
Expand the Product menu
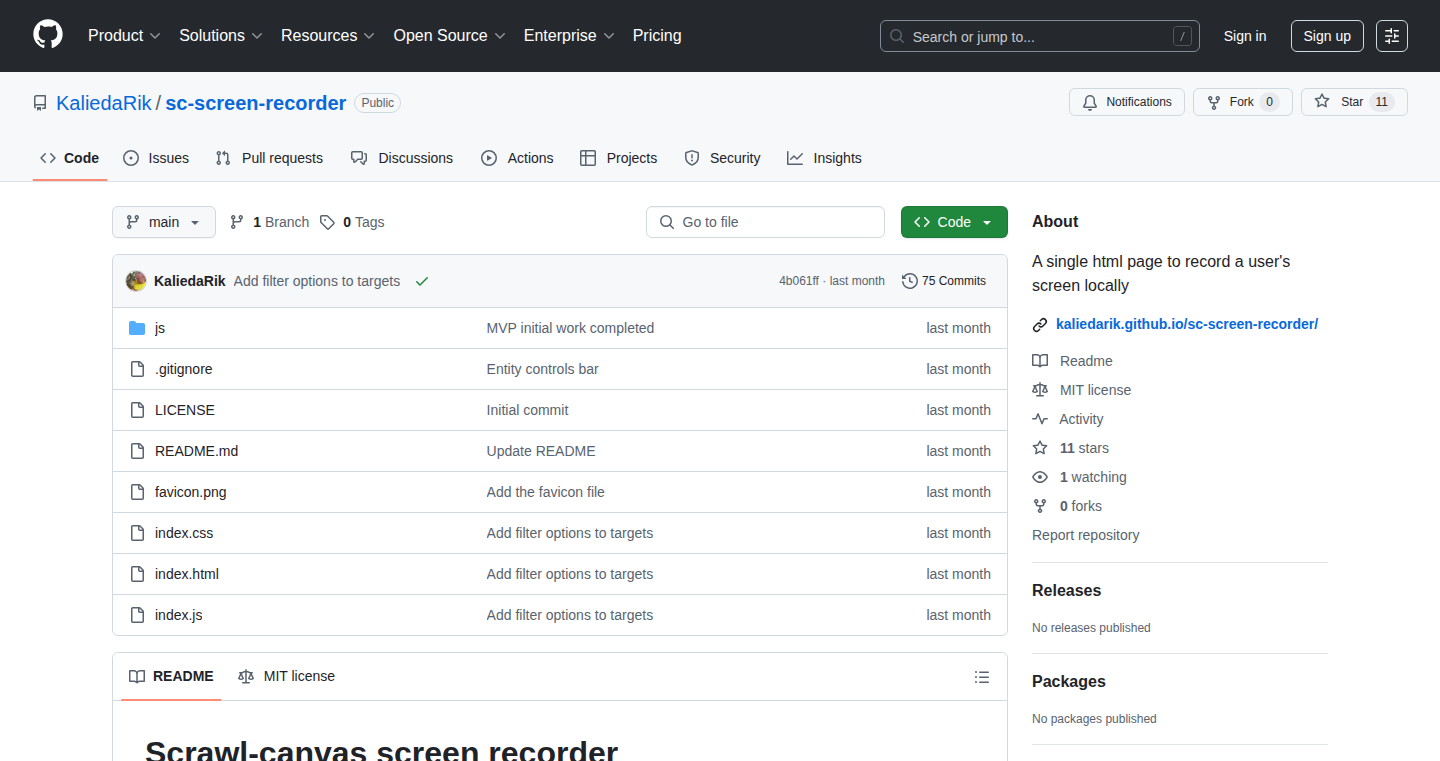click(x=124, y=36)
